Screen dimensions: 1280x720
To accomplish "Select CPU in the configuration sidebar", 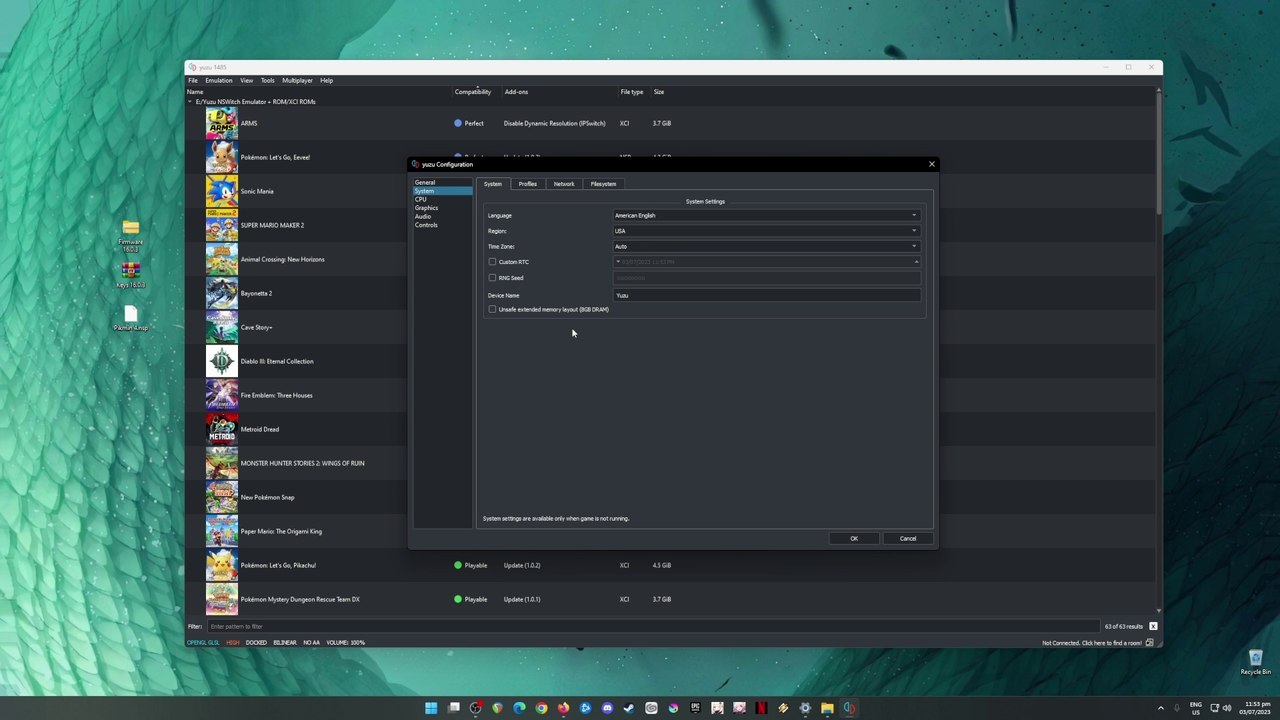I will tap(421, 199).
